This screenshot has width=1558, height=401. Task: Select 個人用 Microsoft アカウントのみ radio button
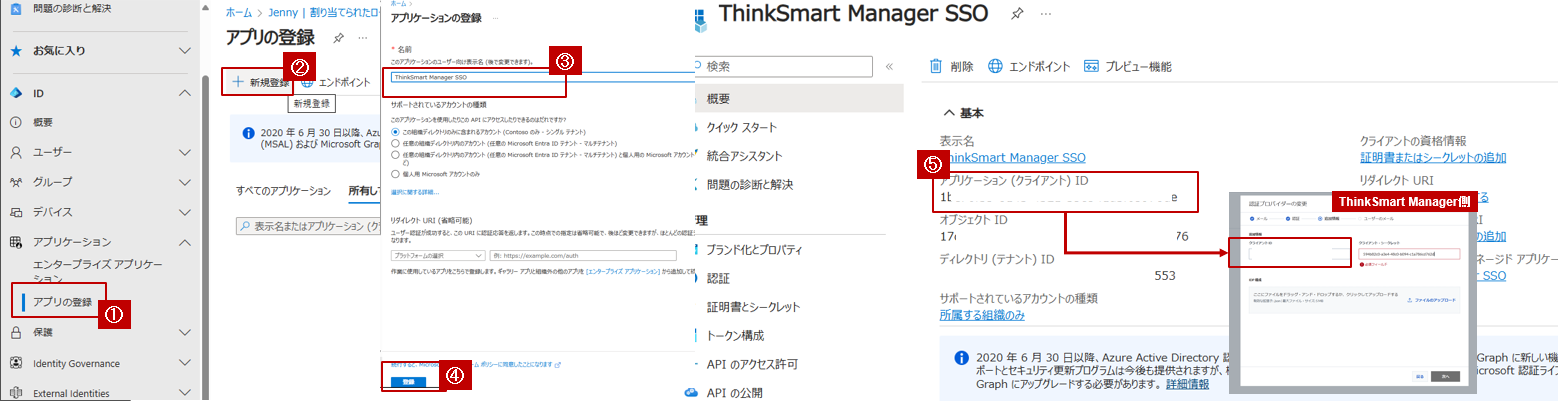point(395,172)
